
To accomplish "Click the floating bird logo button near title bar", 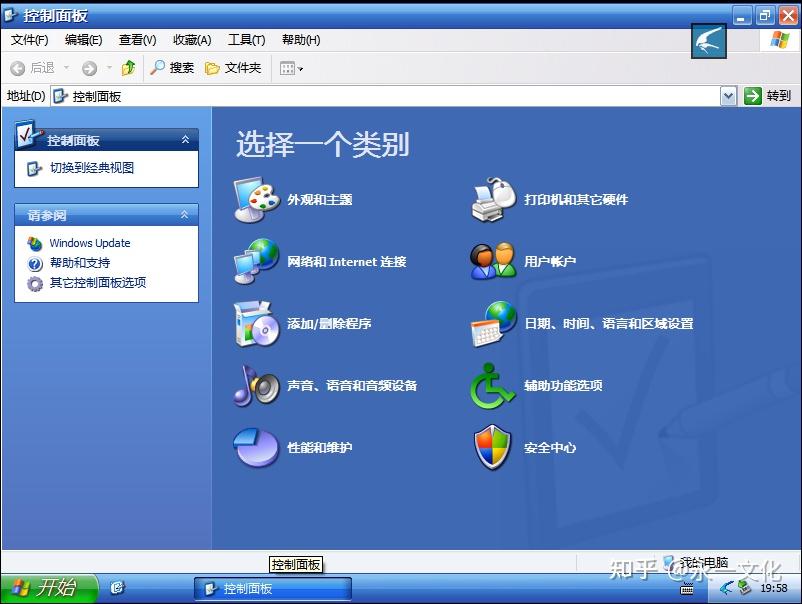I will coord(709,41).
